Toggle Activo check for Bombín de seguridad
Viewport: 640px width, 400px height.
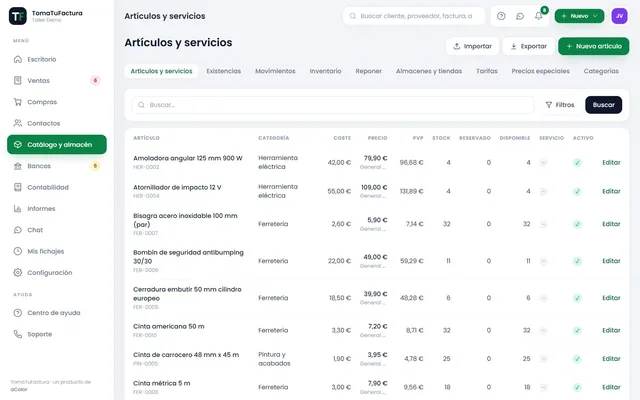tap(577, 261)
